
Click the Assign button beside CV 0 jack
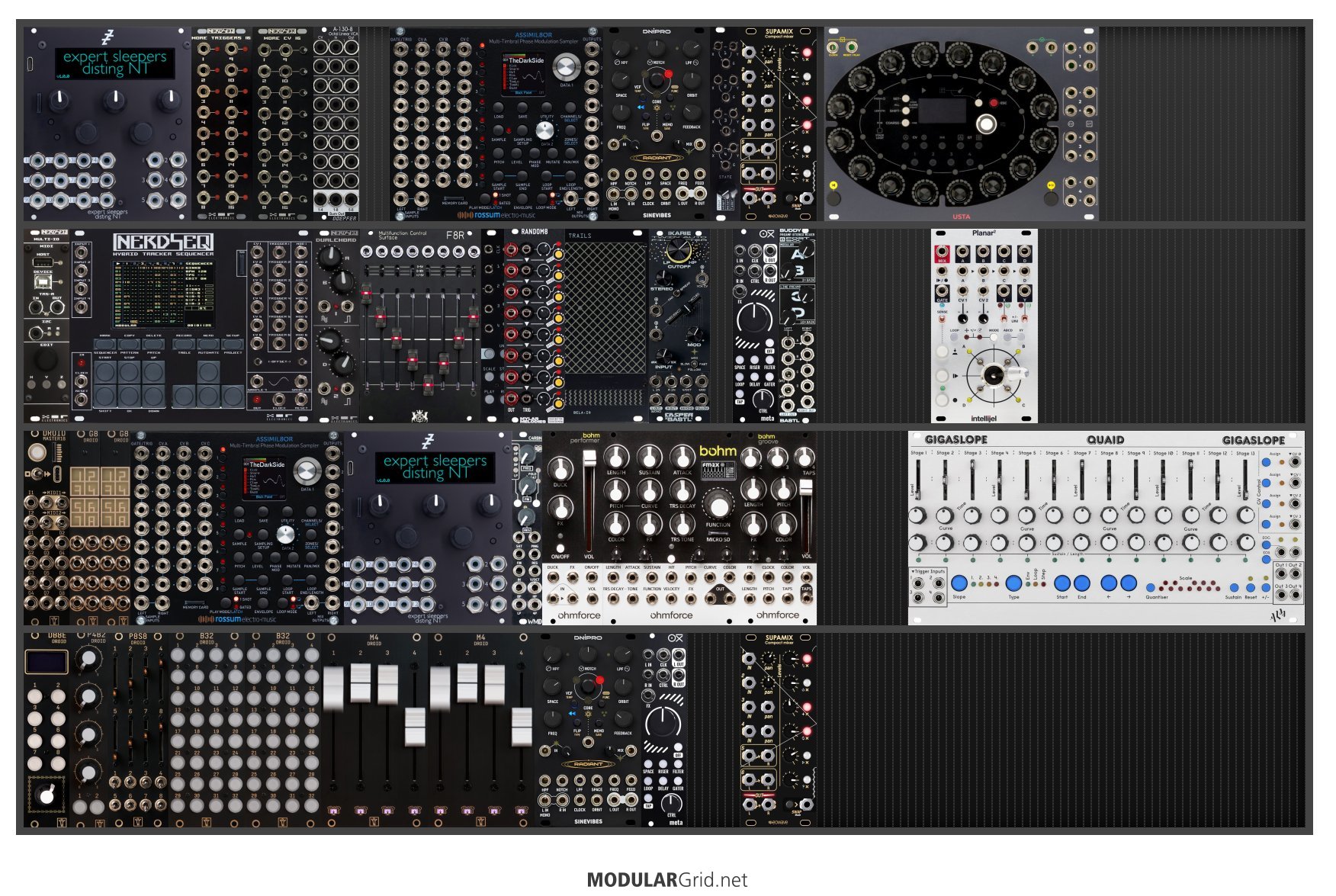coord(1267,462)
